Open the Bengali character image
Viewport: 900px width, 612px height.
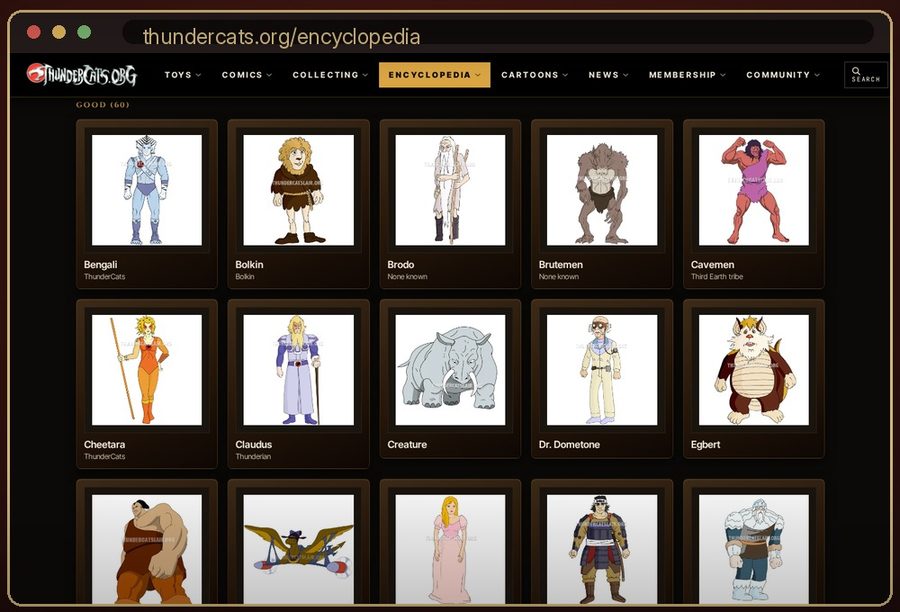[x=147, y=190]
